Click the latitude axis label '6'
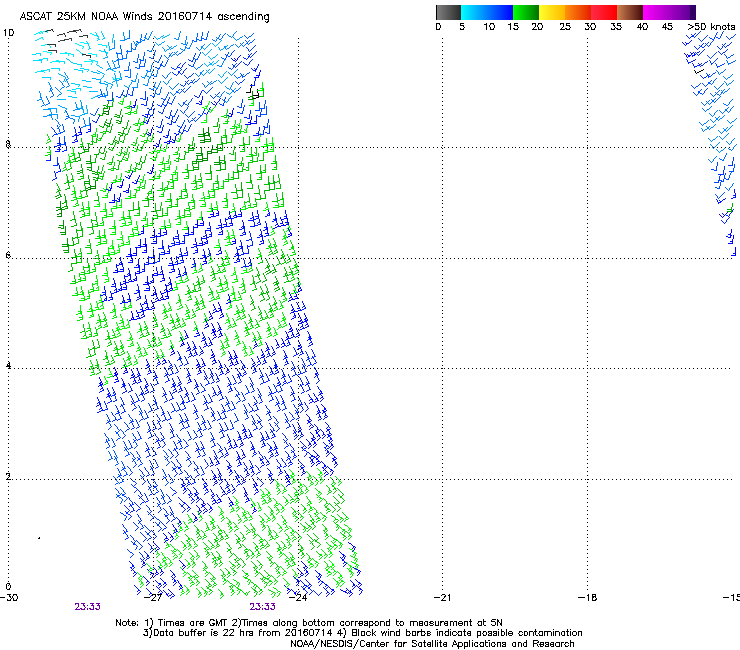This screenshot has height=650, width=740. click(x=8, y=255)
